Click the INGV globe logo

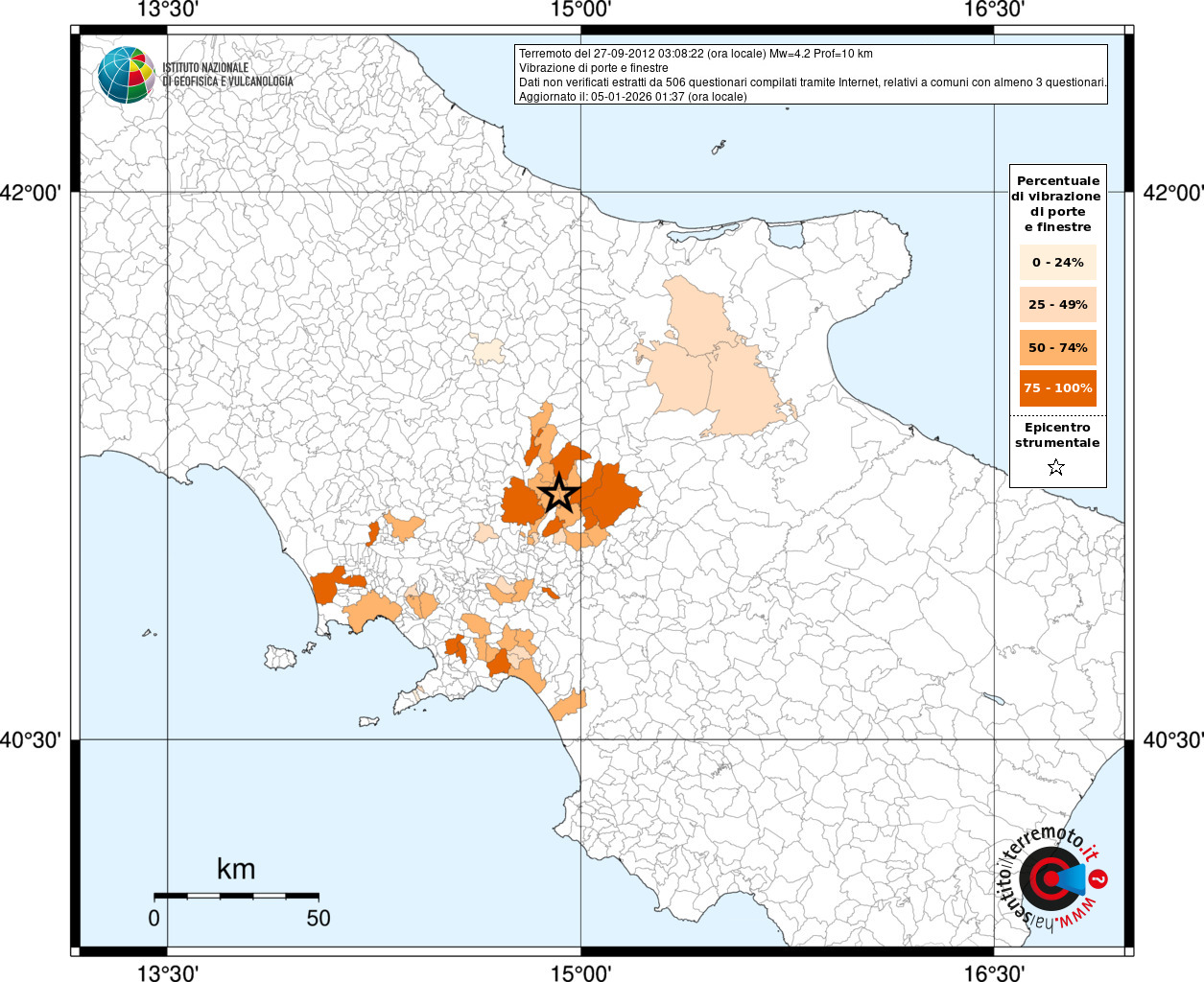pos(126,75)
